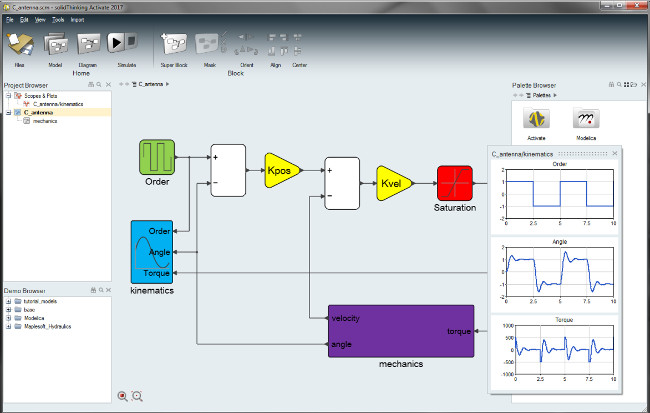Collapse the Scopes & Plots tree node

click(8, 96)
